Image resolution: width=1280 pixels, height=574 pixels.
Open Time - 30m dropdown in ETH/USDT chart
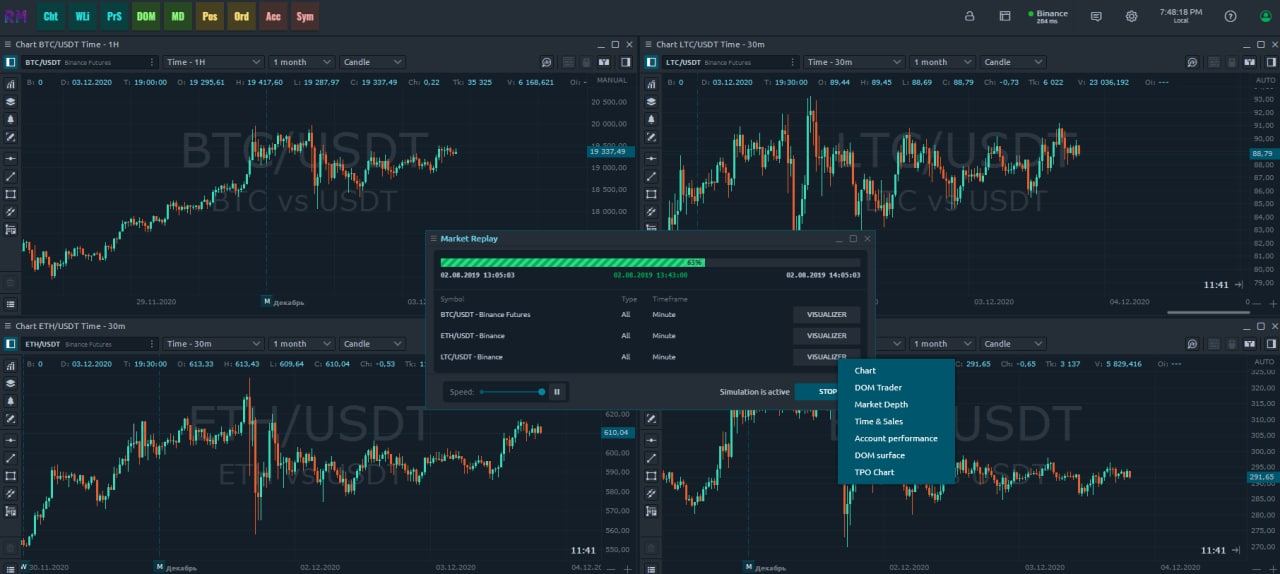(214, 344)
